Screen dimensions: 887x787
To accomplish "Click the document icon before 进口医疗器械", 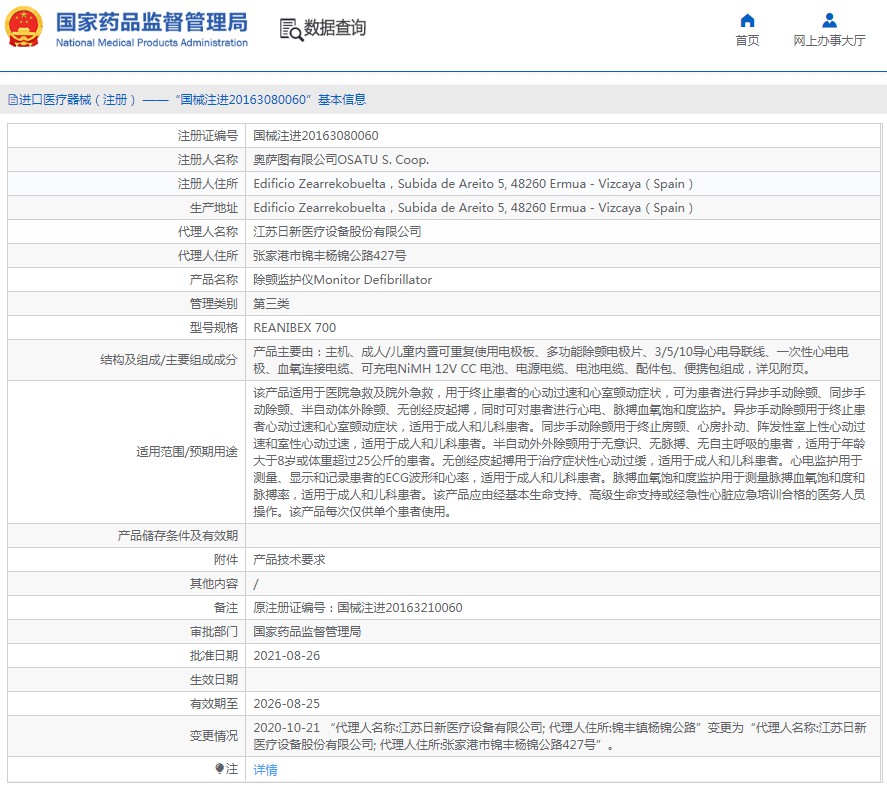I will 12,100.
